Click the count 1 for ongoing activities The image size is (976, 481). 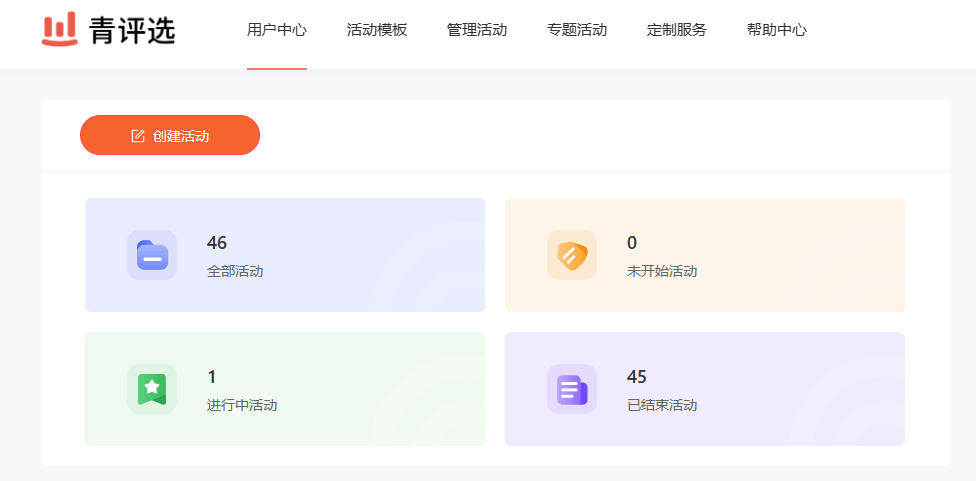212,377
